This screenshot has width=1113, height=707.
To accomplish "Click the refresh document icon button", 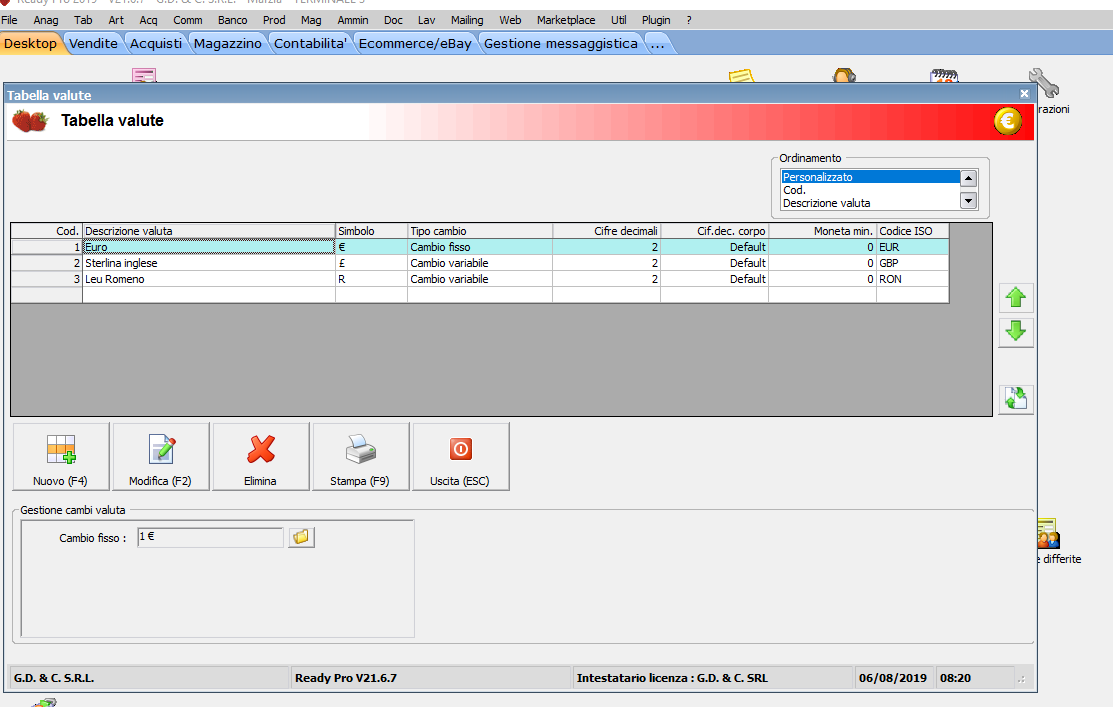I will (x=1016, y=399).
